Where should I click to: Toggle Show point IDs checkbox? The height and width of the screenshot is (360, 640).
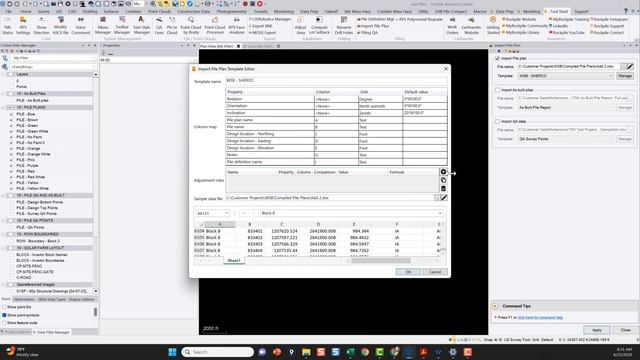coord(4,307)
